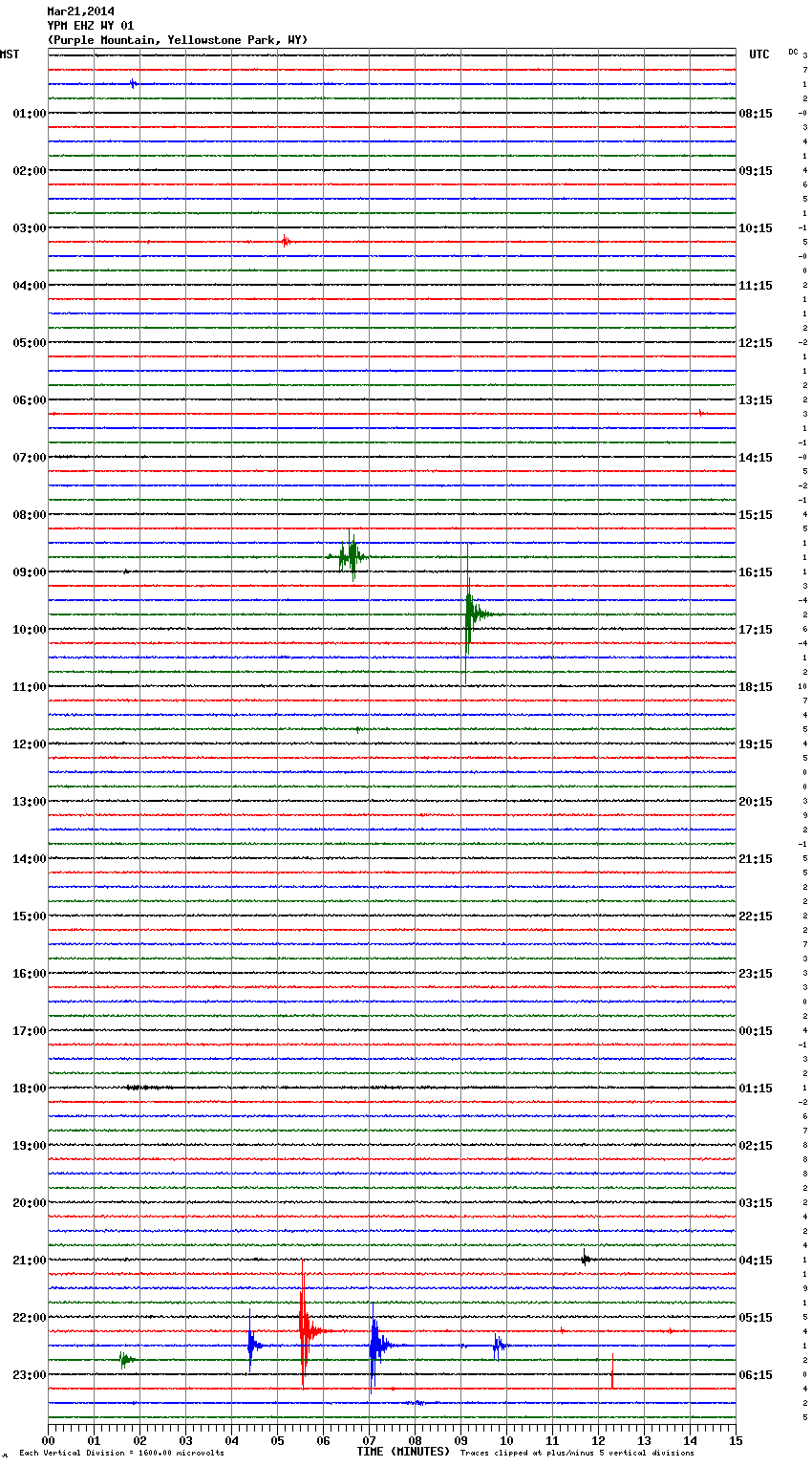The height and width of the screenshot is (1466, 812).
Task: Click the TIME (MINUTES) axis title
Action: (403, 1452)
